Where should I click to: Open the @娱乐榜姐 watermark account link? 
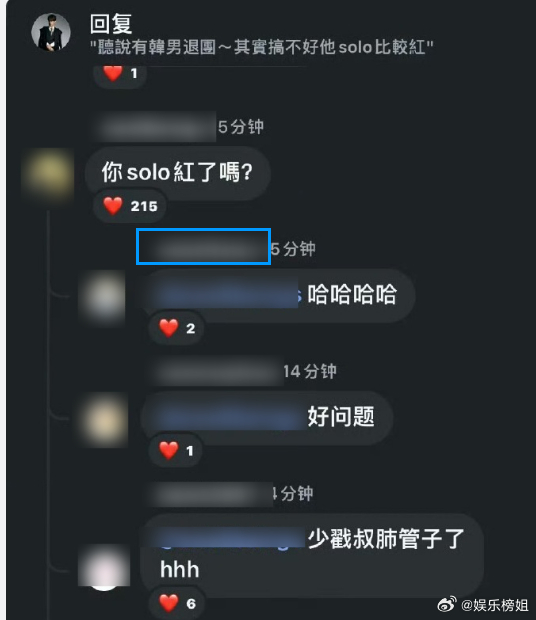(x=494, y=605)
